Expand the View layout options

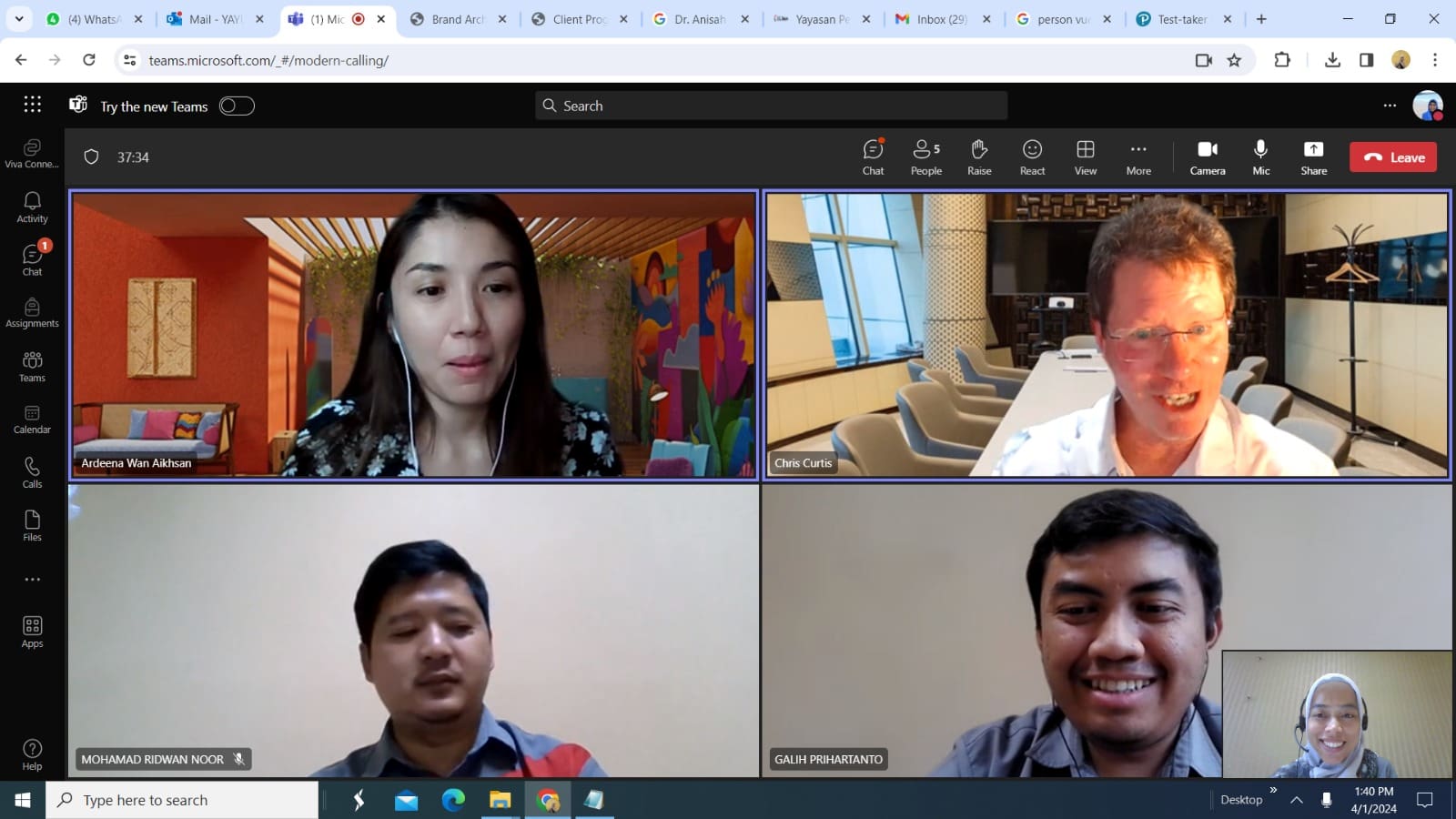(x=1085, y=157)
